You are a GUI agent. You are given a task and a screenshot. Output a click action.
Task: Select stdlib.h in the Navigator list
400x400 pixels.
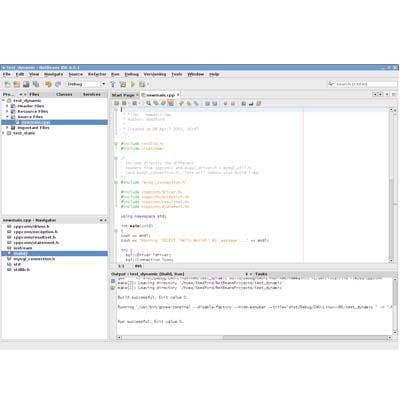point(22,270)
